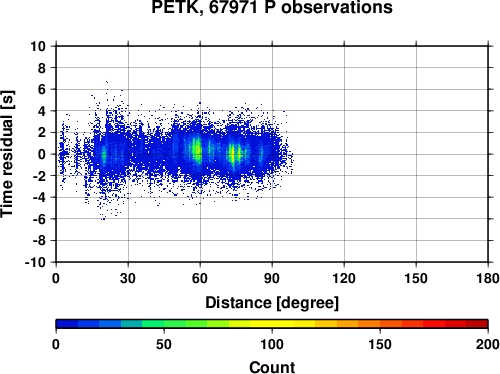Click the x-axis tick label 150
The height and width of the screenshot is (374, 500).
[416, 278]
